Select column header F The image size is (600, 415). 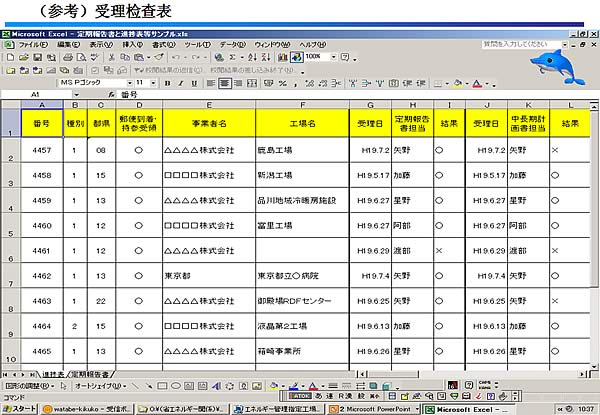[302, 105]
